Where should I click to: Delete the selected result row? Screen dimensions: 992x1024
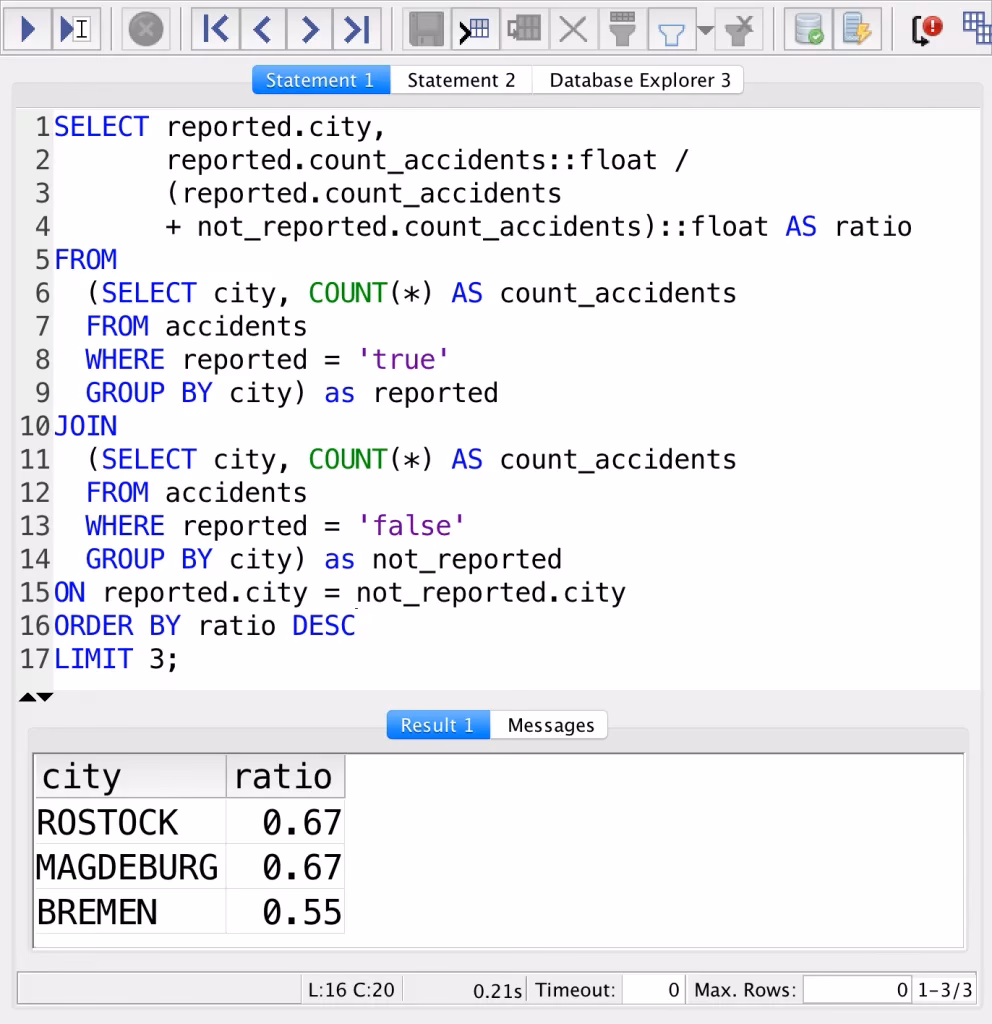click(x=573, y=29)
